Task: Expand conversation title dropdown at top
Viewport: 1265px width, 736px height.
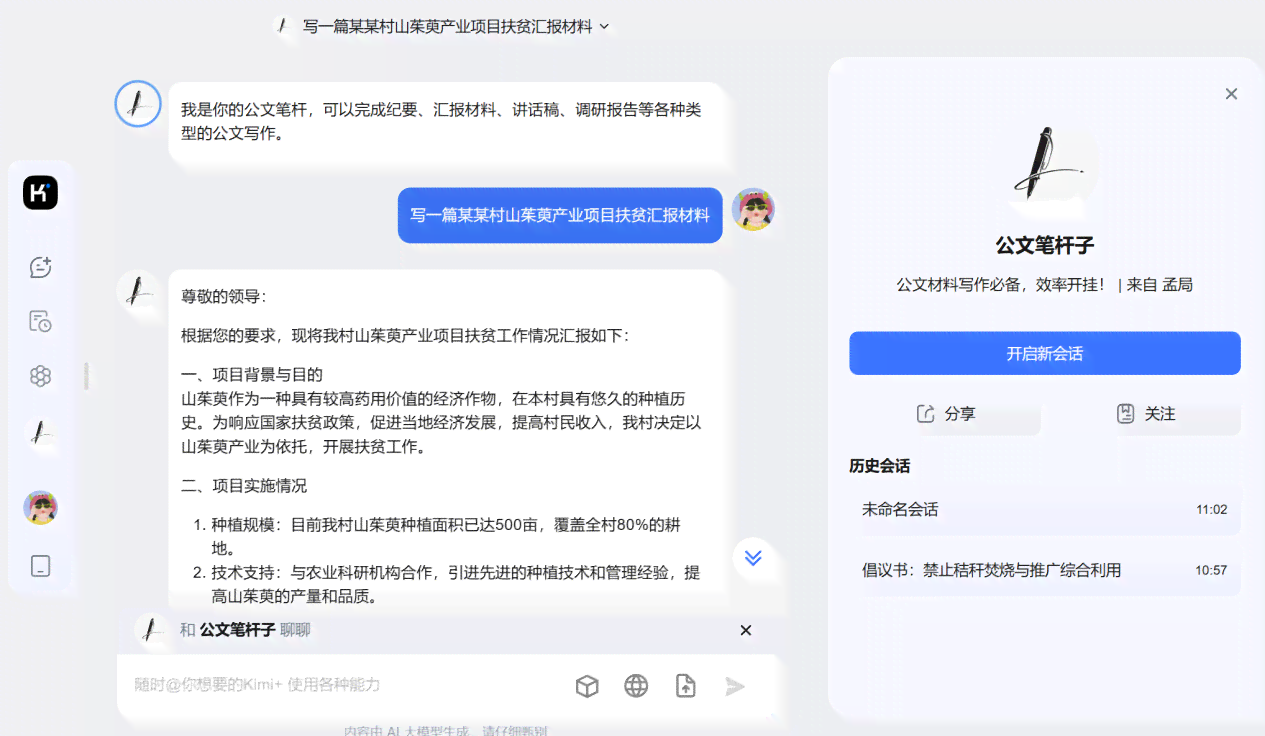Action: coord(604,27)
